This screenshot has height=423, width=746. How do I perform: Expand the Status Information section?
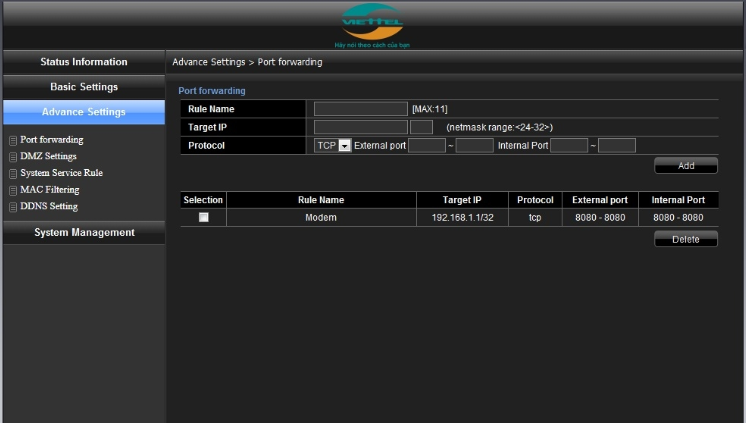coord(83,62)
